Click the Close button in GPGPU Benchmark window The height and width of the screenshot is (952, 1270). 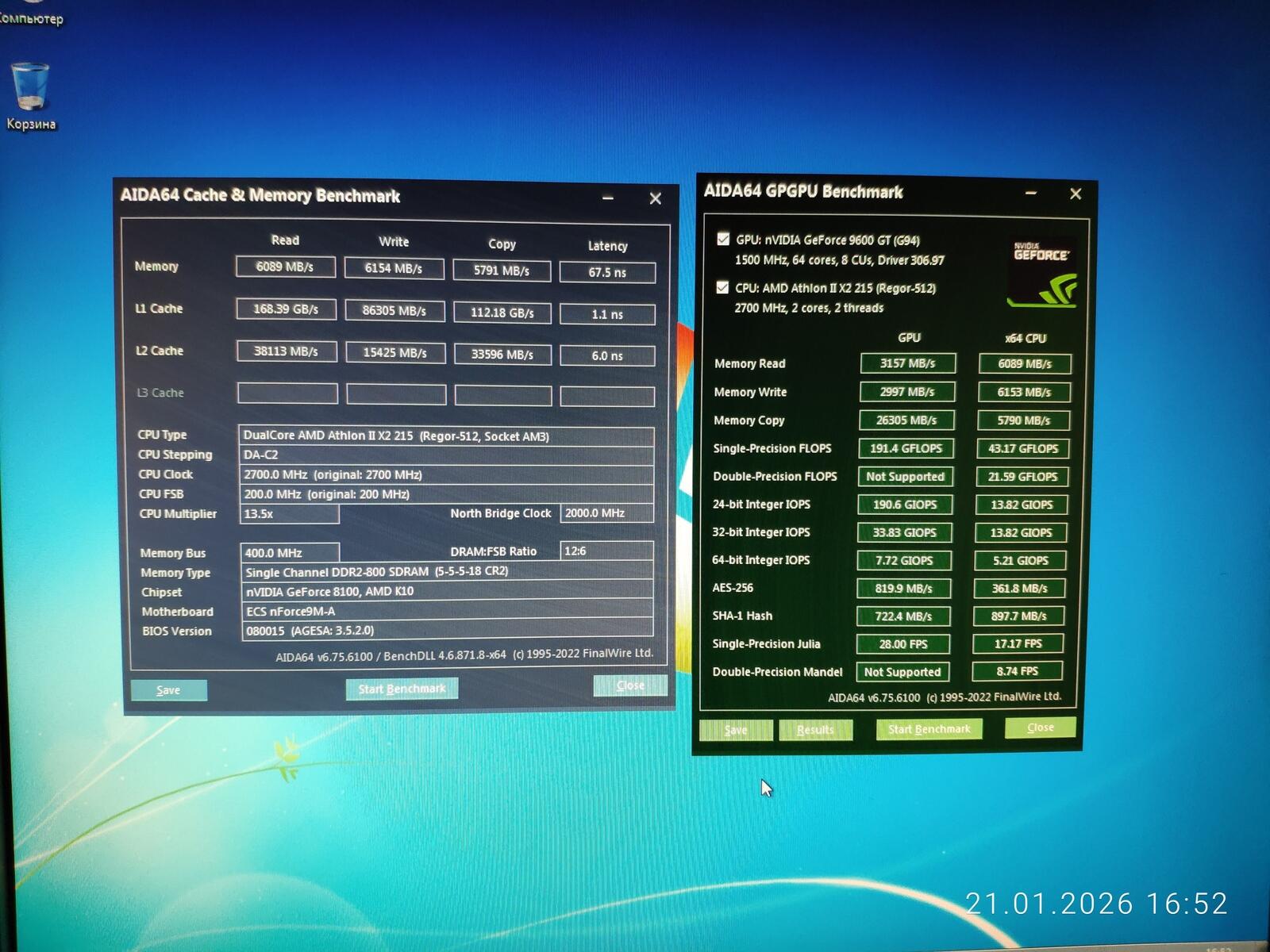[1040, 727]
